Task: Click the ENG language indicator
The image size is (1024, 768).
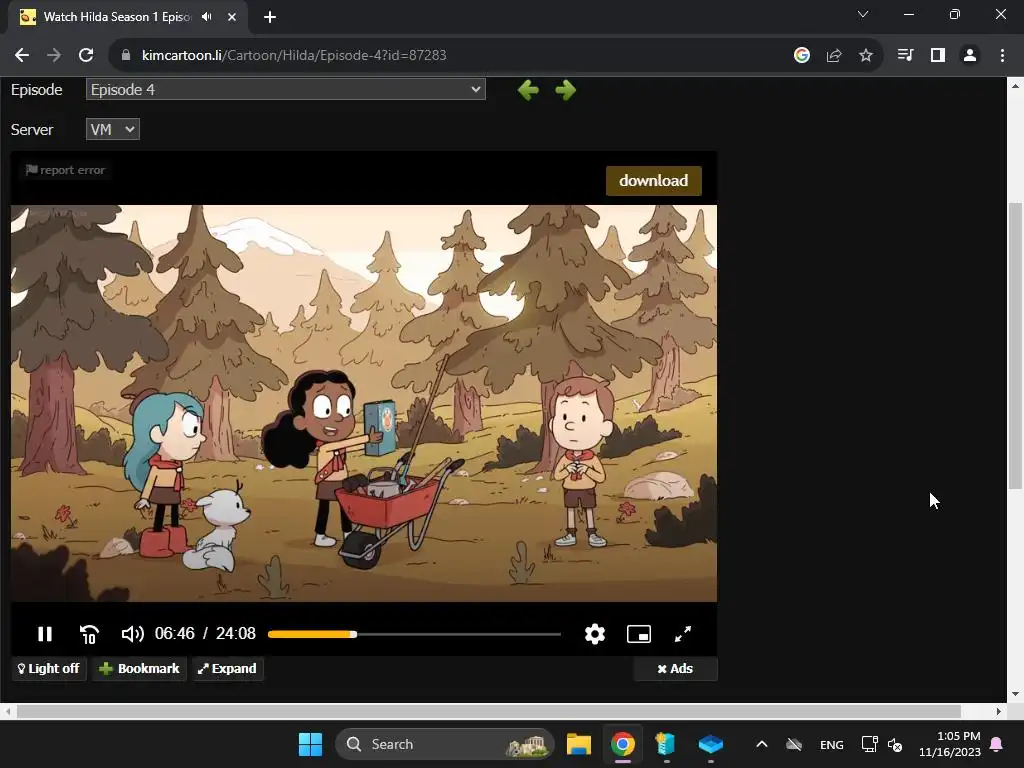Action: pyautogui.click(x=831, y=744)
